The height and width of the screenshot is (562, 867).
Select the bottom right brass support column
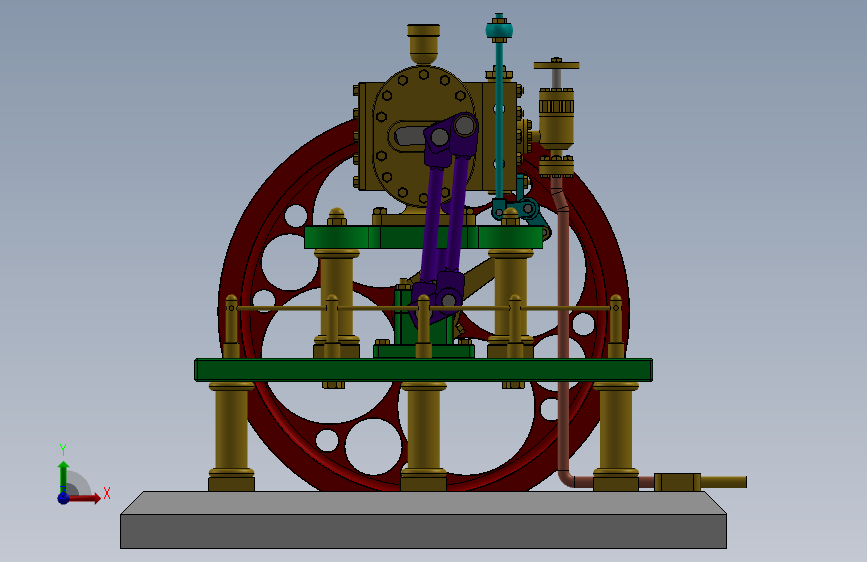[616, 437]
